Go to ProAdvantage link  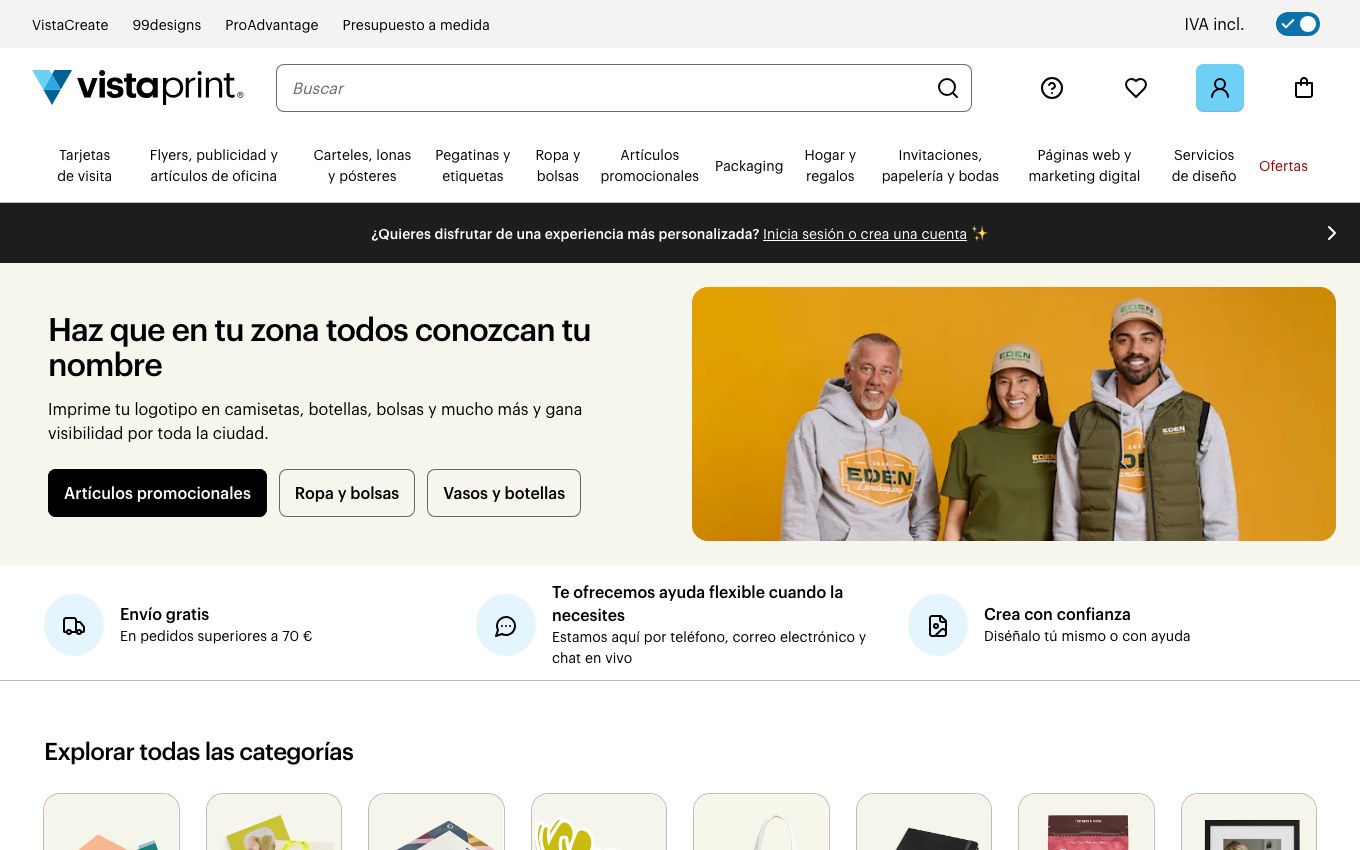click(x=272, y=25)
